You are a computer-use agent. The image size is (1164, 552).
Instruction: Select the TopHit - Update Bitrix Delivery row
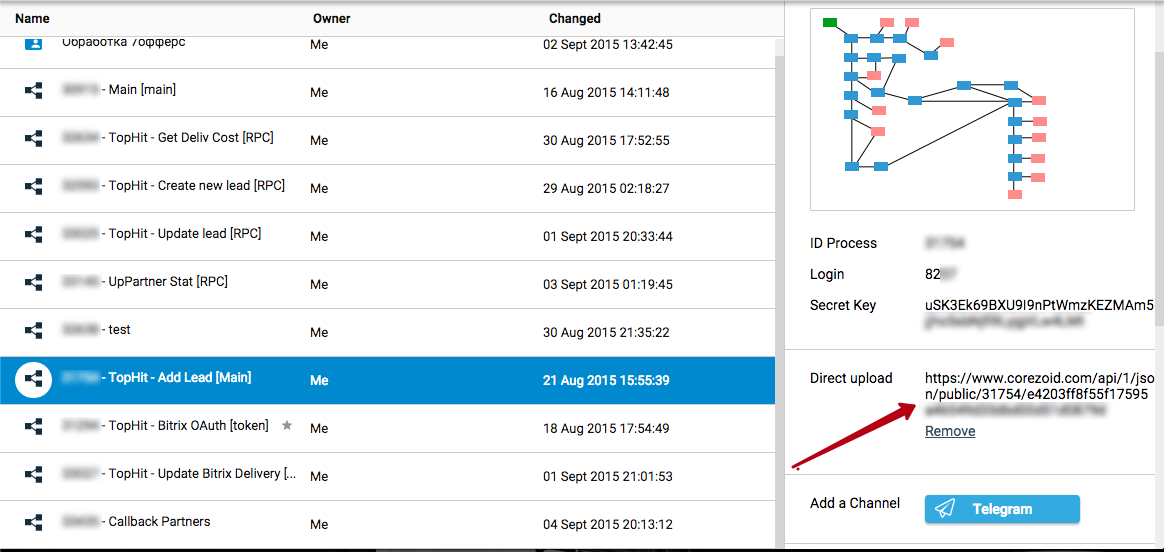tap(201, 474)
